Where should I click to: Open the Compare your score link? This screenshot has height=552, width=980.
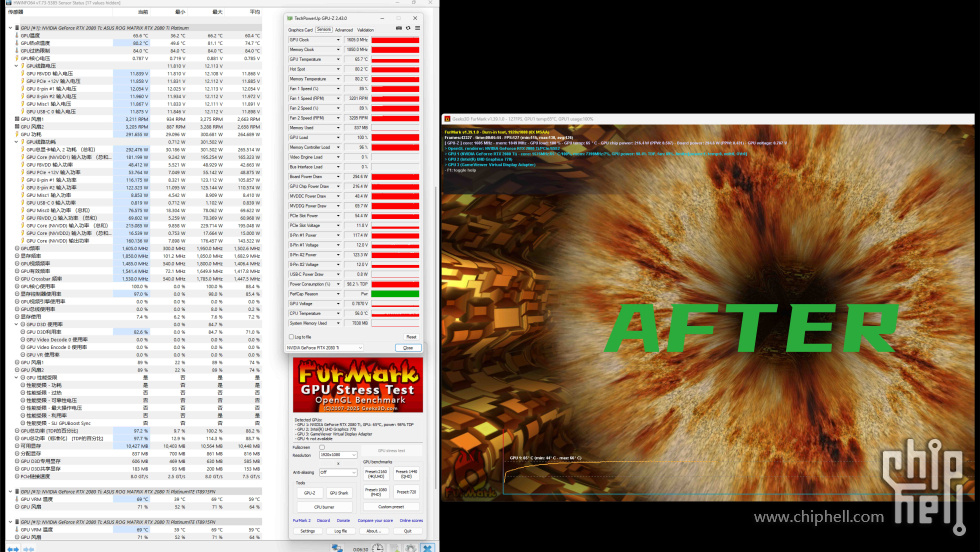tap(375, 521)
